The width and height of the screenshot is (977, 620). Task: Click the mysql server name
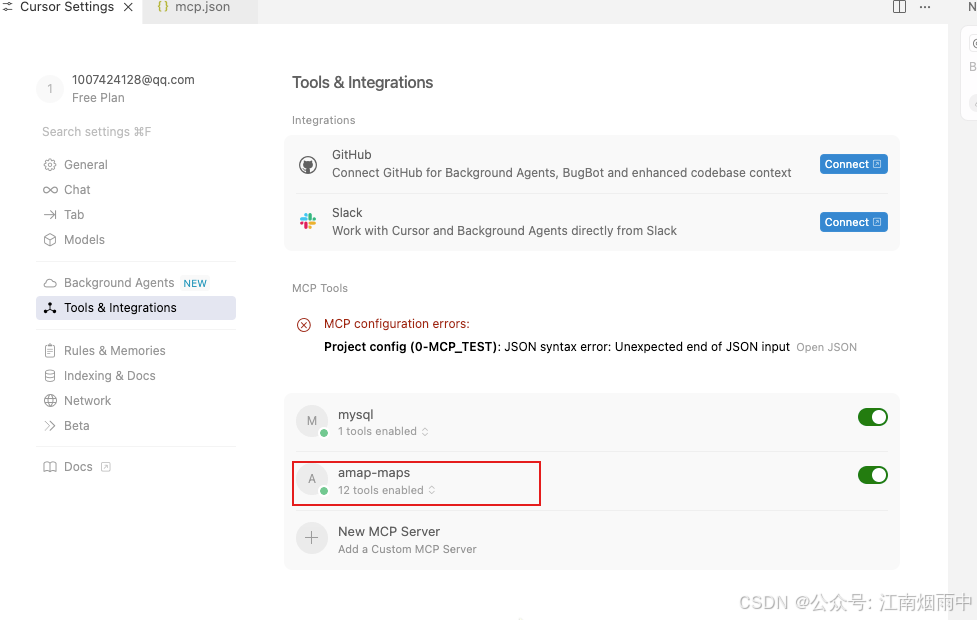click(x=356, y=414)
